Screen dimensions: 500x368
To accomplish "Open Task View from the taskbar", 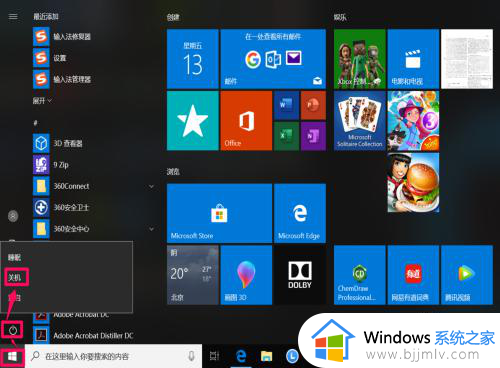I will pos(214,356).
